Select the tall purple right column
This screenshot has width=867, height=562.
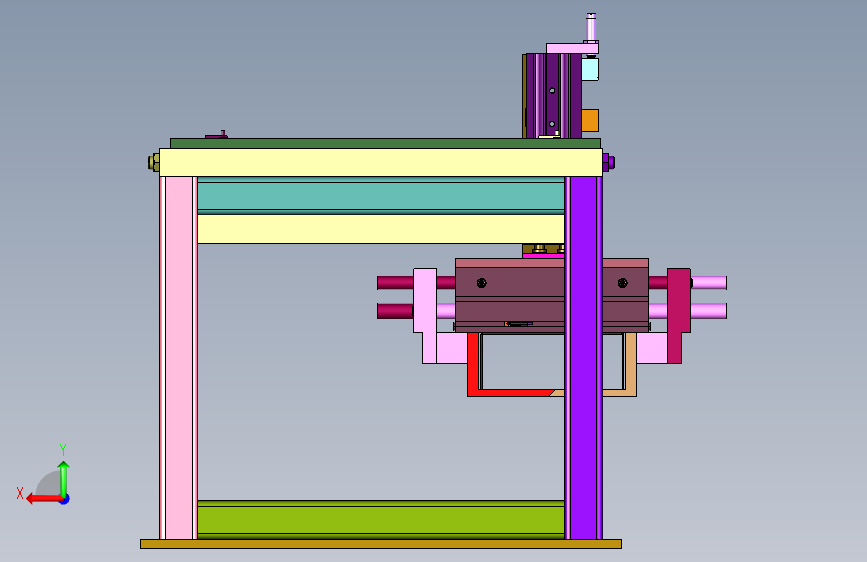click(584, 357)
